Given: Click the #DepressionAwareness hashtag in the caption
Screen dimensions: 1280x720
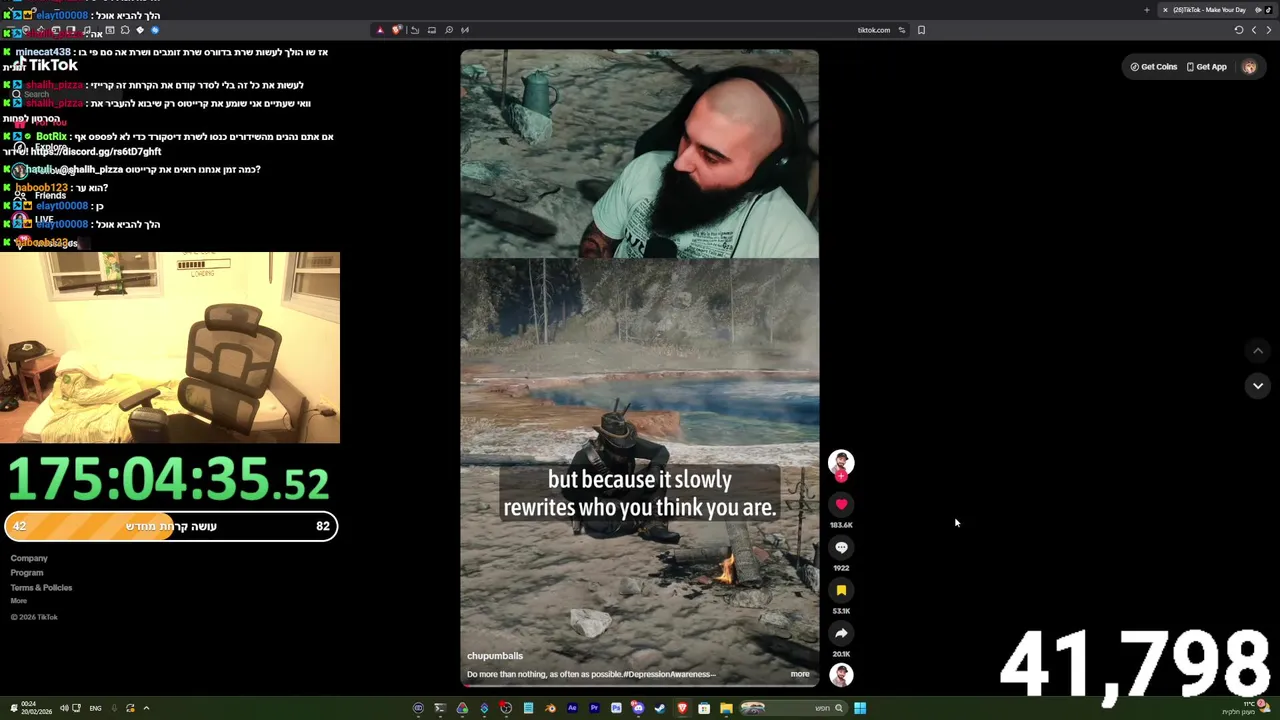Looking at the screenshot, I should click(x=669, y=674).
